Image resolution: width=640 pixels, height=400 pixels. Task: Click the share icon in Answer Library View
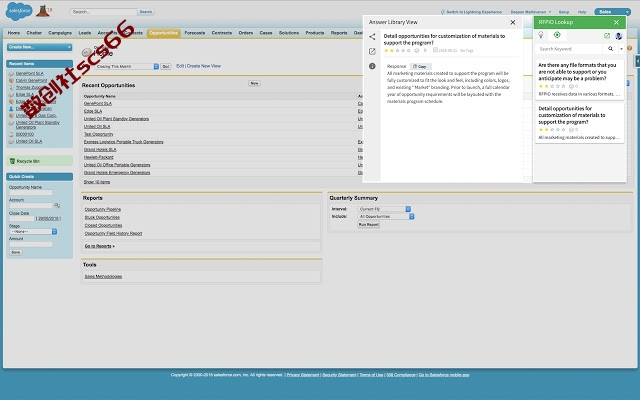coord(372,37)
